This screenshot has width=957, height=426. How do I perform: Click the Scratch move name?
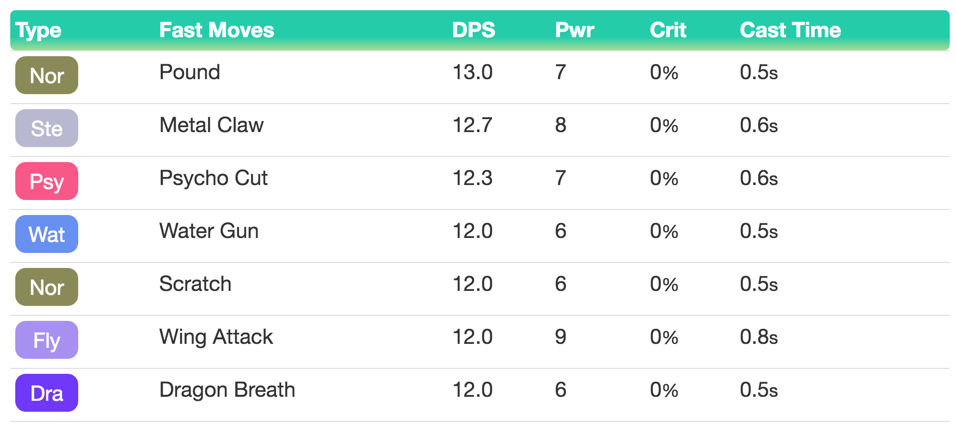click(x=195, y=284)
